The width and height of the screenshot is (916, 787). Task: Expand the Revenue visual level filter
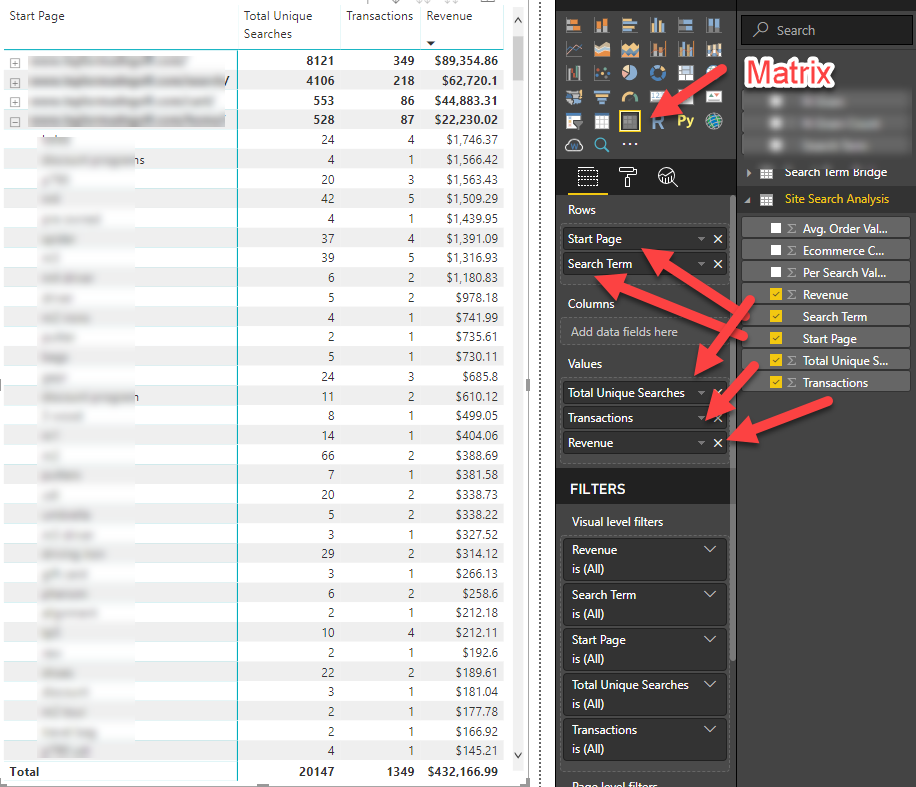click(710, 550)
